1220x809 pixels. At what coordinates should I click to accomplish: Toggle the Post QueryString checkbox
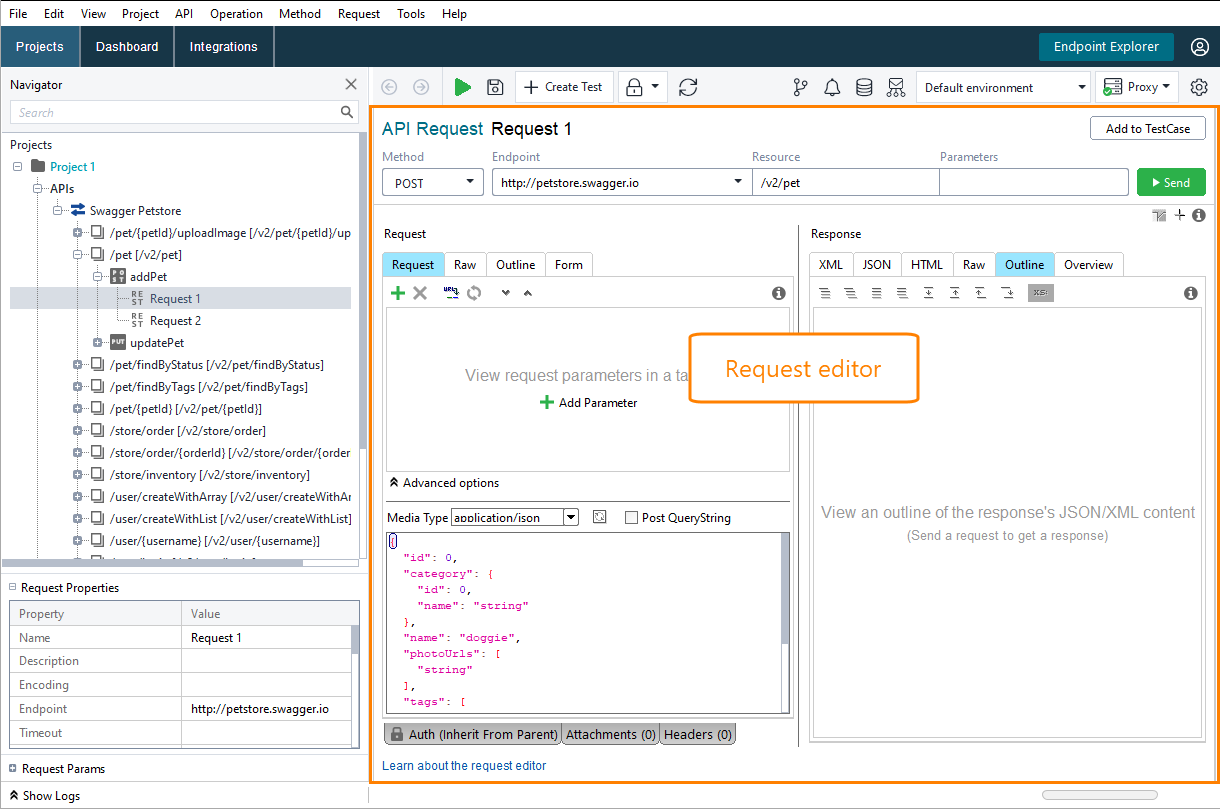[631, 518]
